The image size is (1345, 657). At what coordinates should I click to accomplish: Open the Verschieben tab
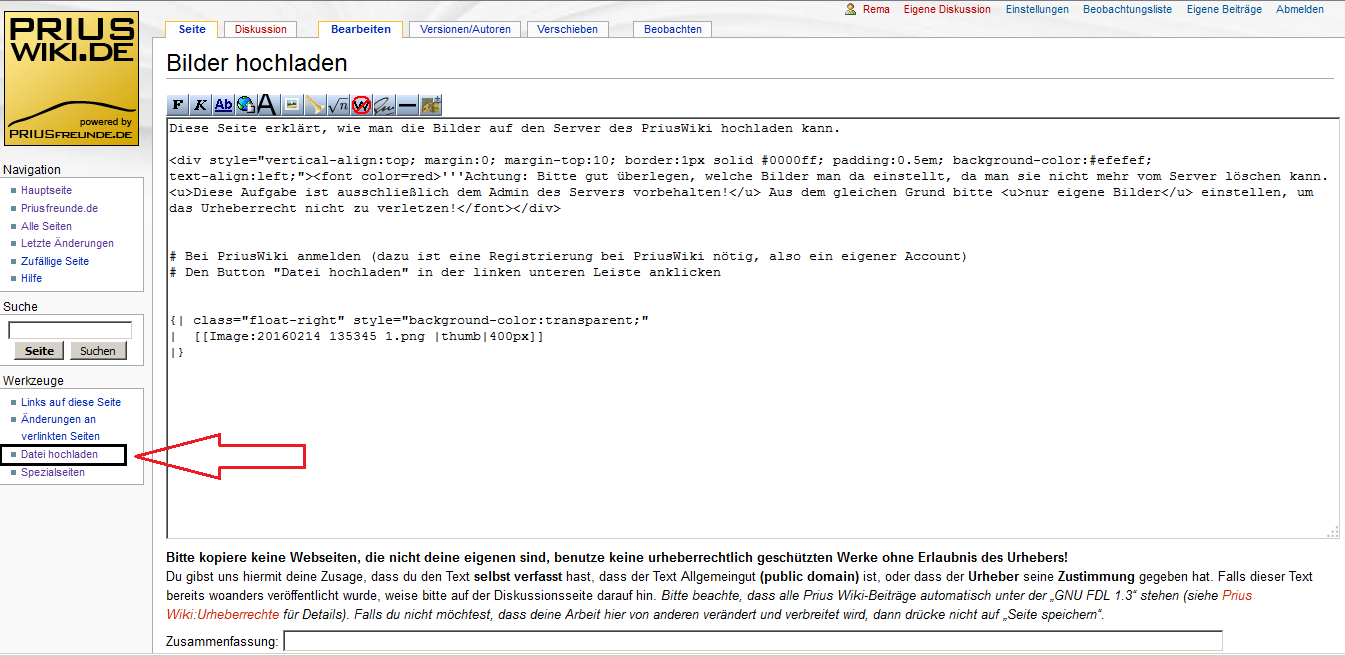pos(567,29)
